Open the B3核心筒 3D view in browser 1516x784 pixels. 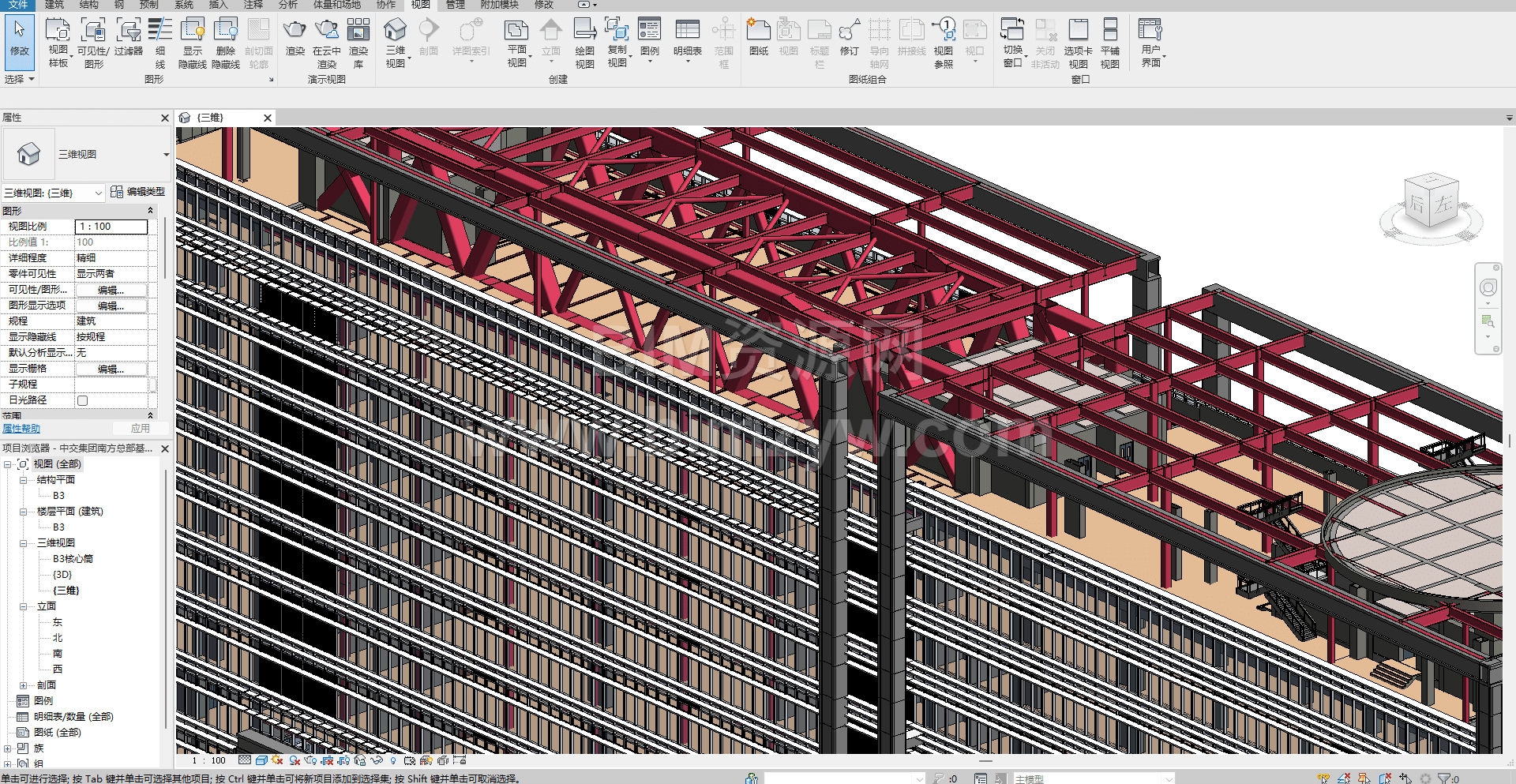click(x=73, y=559)
